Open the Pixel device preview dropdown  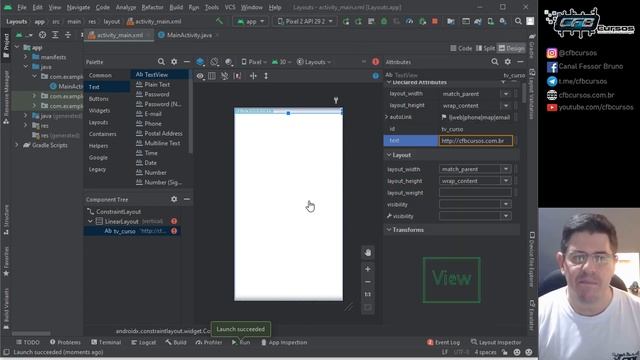tap(254, 62)
